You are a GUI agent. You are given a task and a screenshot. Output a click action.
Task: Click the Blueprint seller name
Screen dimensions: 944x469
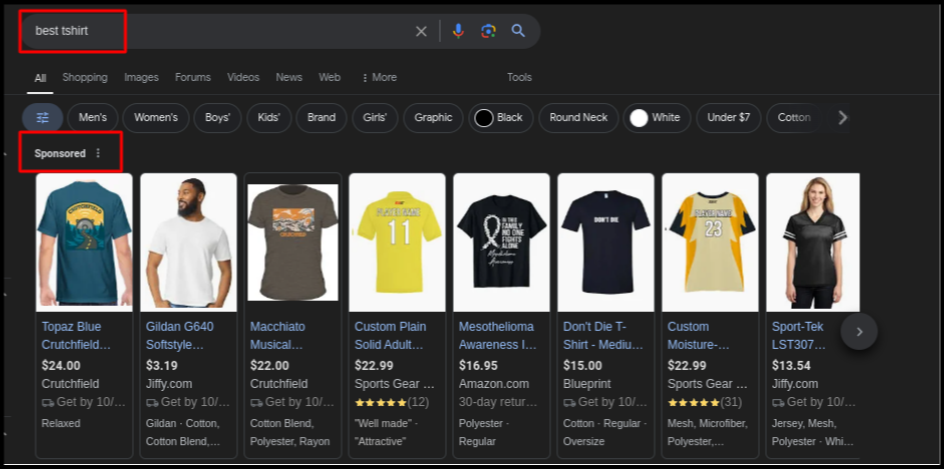586,384
